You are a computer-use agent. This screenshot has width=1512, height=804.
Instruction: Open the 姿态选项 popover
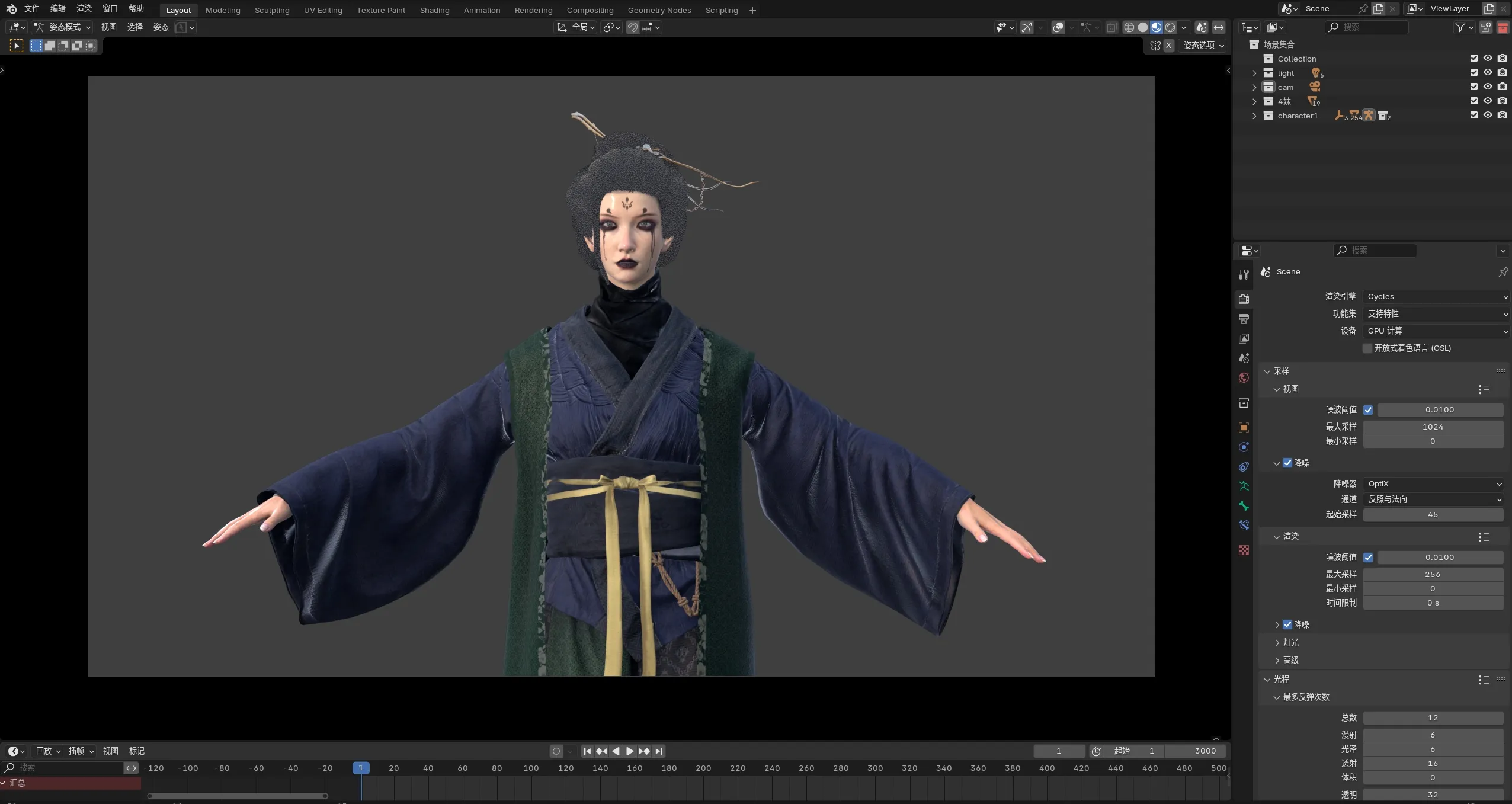1203,46
